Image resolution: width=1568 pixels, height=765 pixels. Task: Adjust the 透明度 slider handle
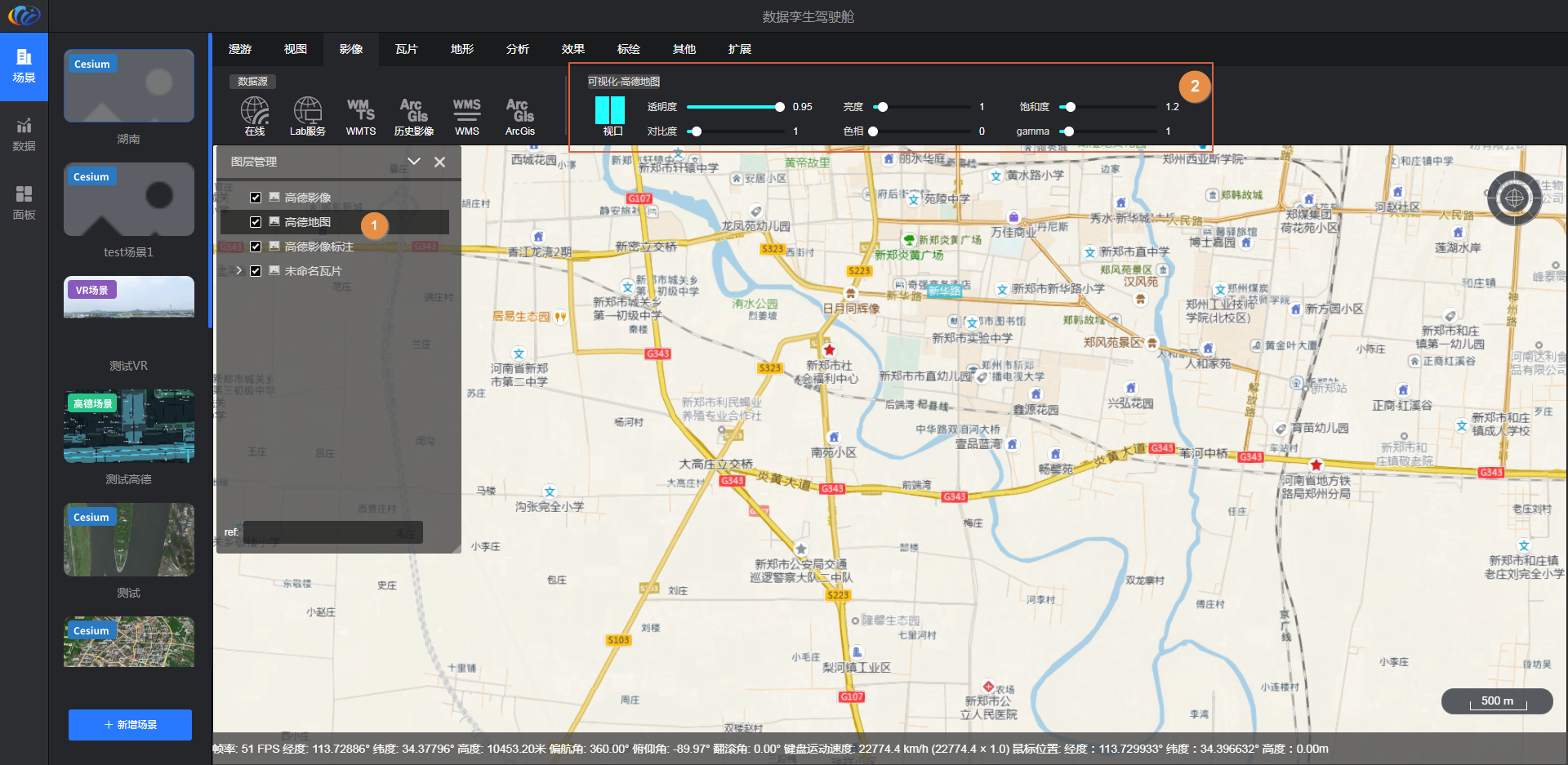(779, 107)
